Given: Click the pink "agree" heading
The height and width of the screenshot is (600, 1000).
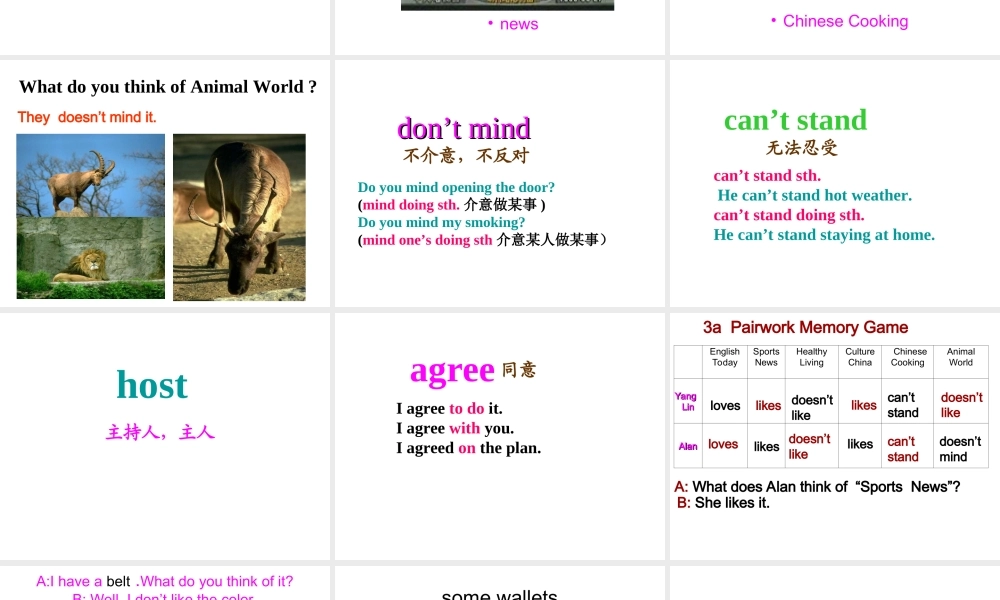Looking at the screenshot, I should [x=453, y=371].
